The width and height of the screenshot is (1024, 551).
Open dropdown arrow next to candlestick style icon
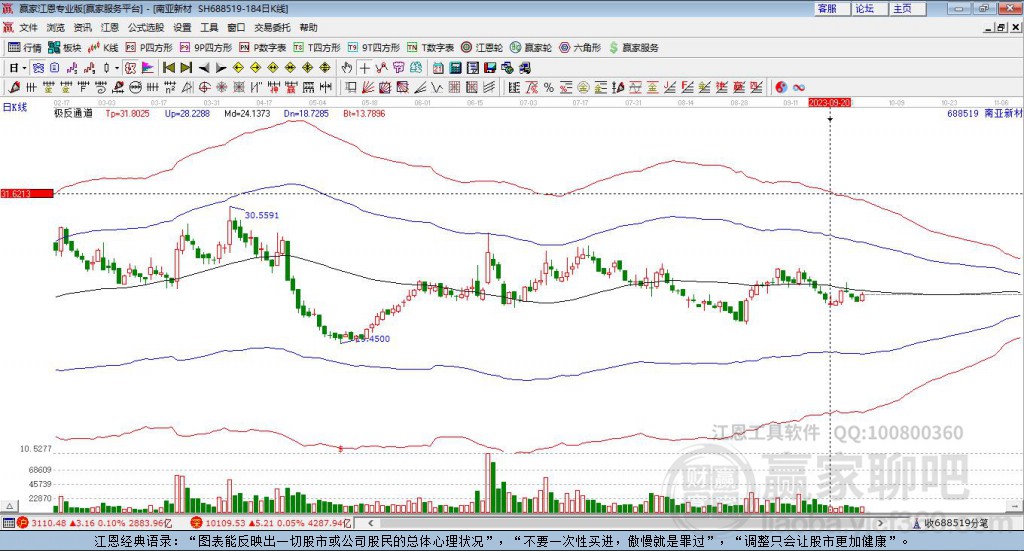[x=117, y=68]
